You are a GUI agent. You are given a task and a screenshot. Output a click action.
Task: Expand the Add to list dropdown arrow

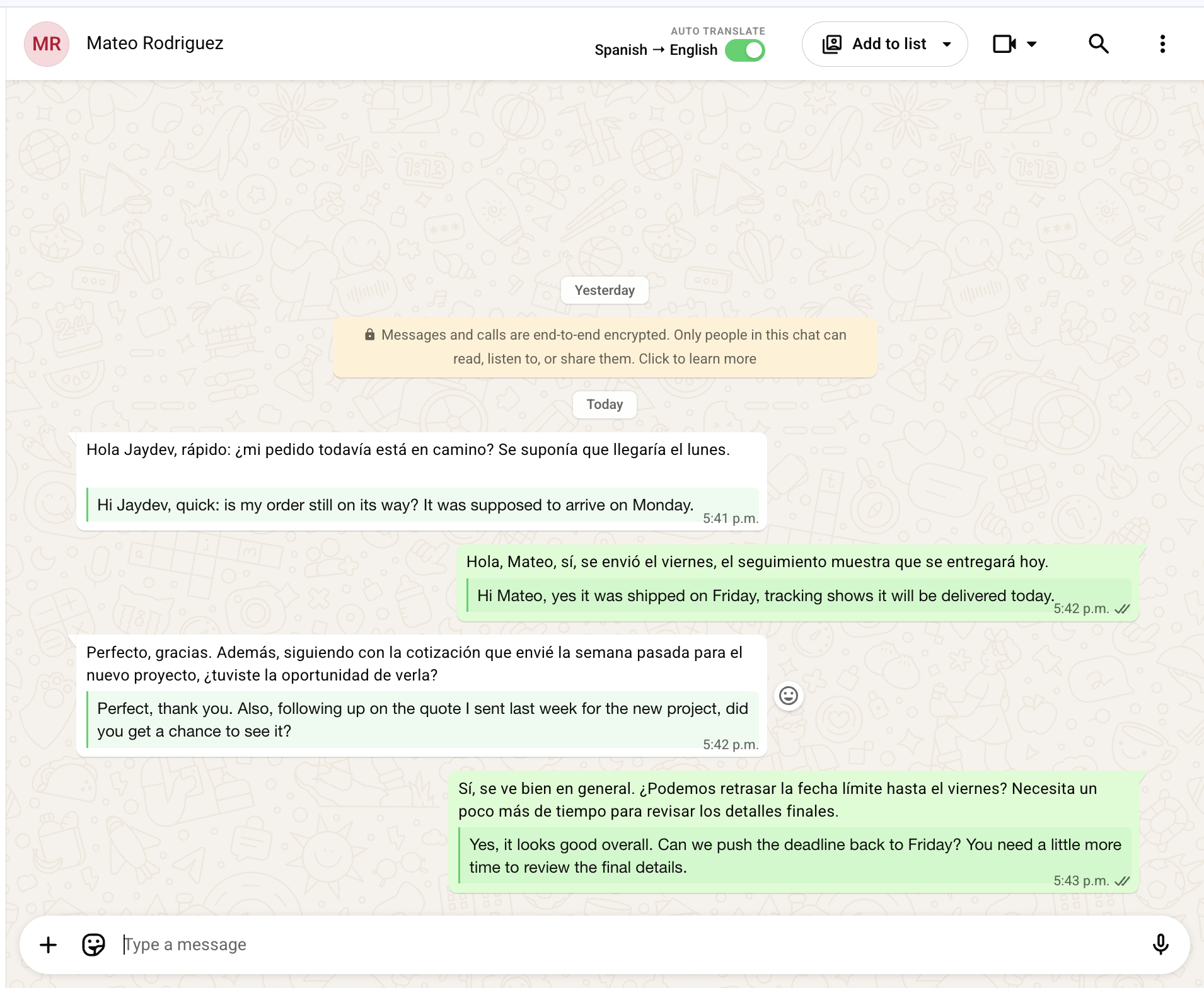(947, 44)
